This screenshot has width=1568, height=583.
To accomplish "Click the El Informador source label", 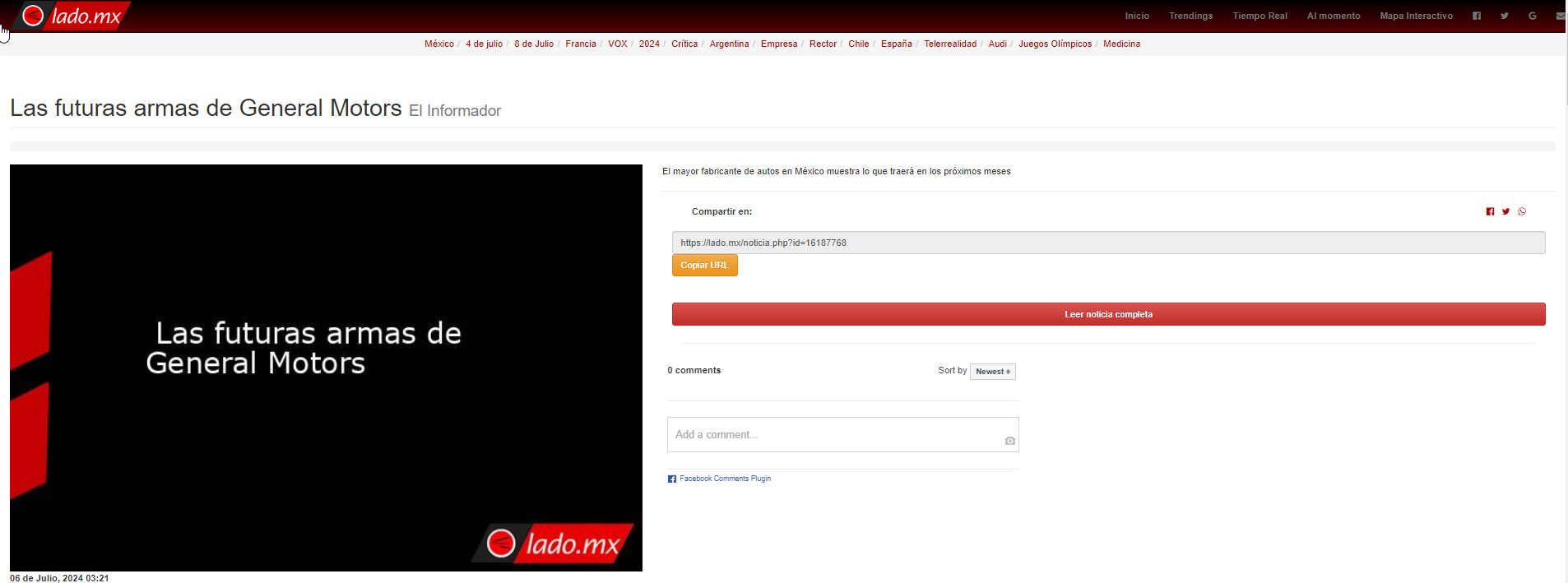I will click(x=455, y=111).
